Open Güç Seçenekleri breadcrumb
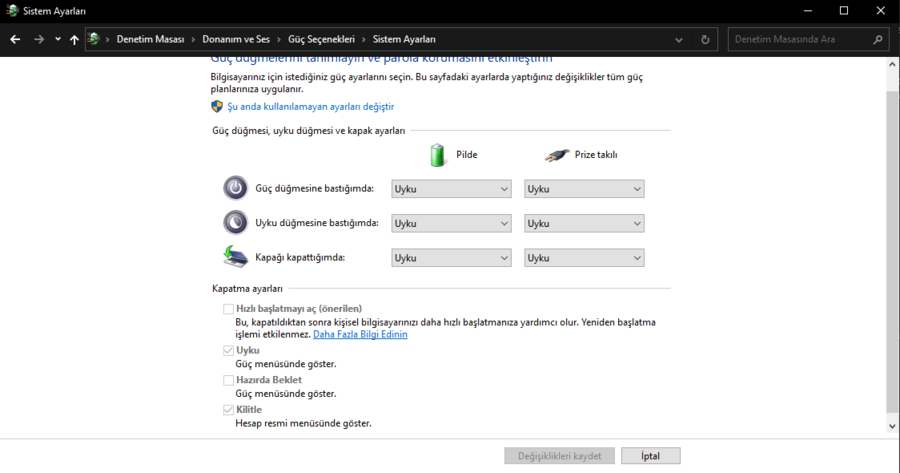Viewport: 900px width, 473px height. pyautogui.click(x=321, y=40)
